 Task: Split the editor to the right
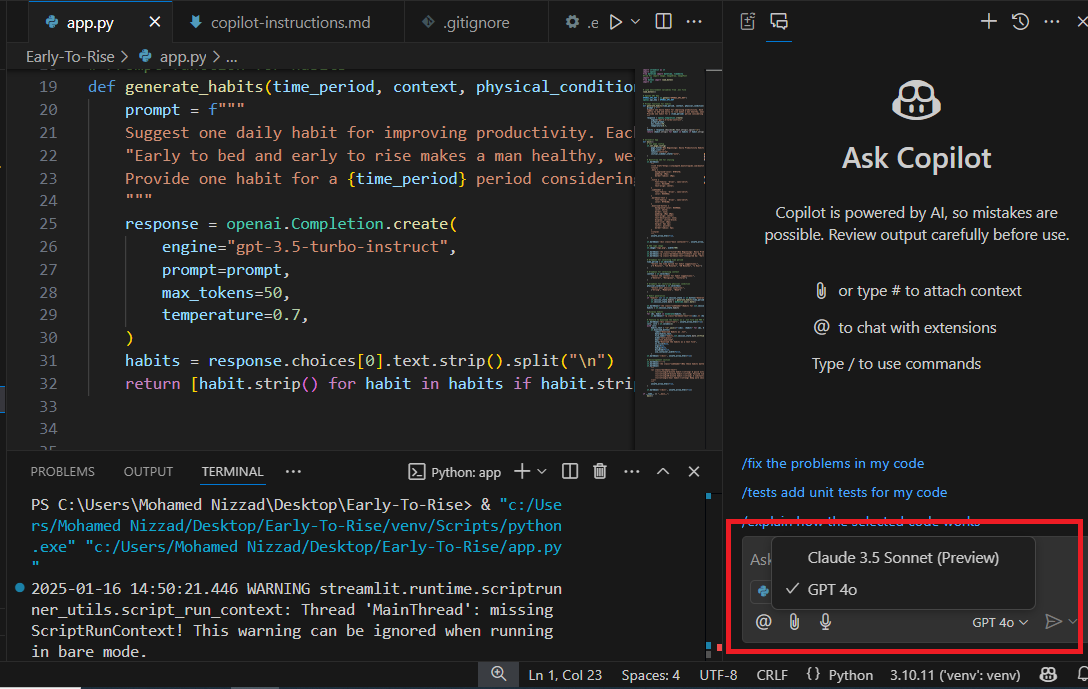point(663,22)
